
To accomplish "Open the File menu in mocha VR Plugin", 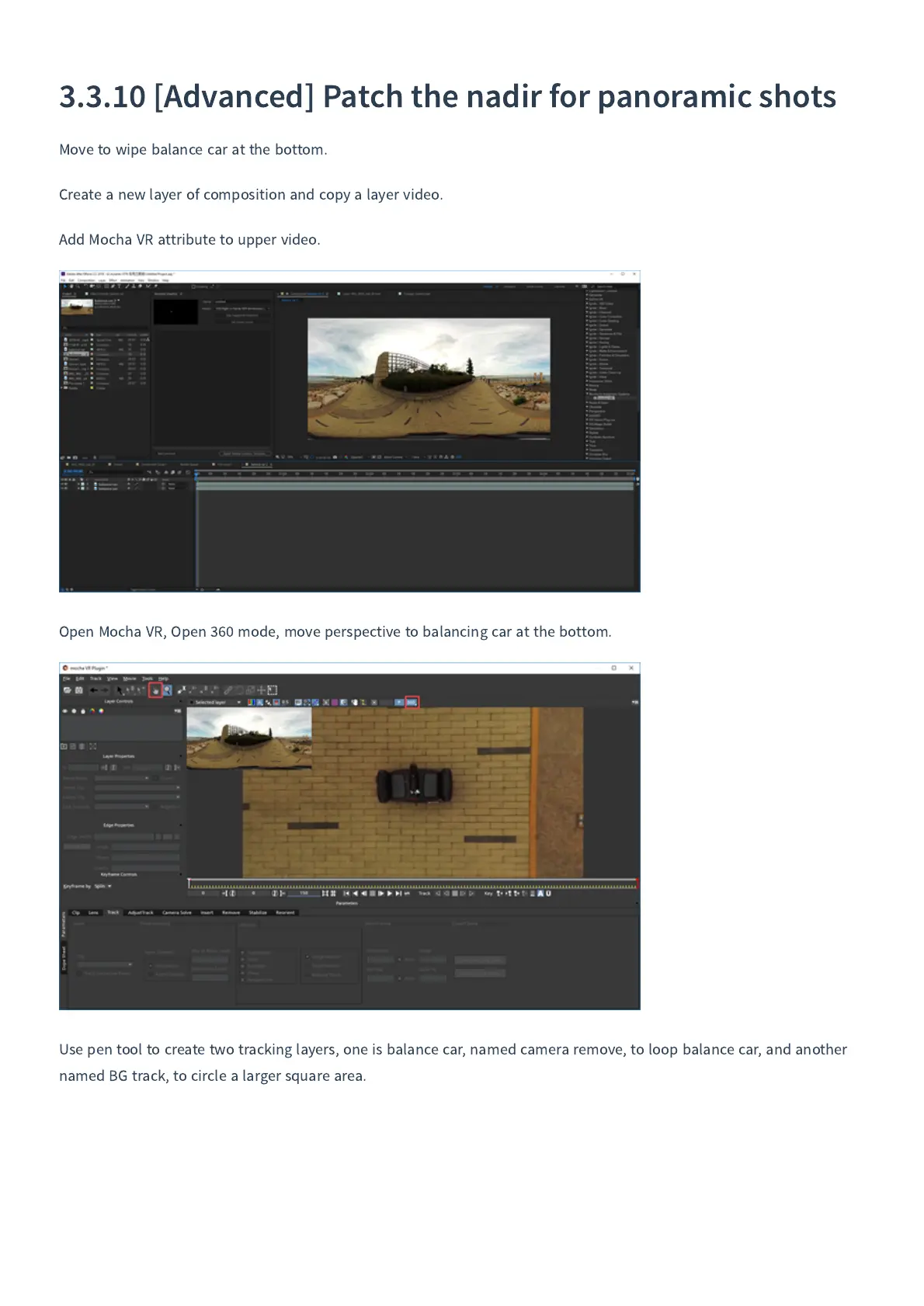I will pos(66,679).
